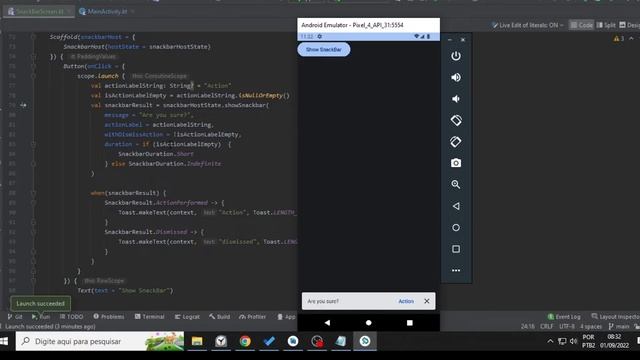Viewport: 640px width, 360px height.
Task: Collapse the when(snackbarResult) fold marker
Action: click(33, 193)
